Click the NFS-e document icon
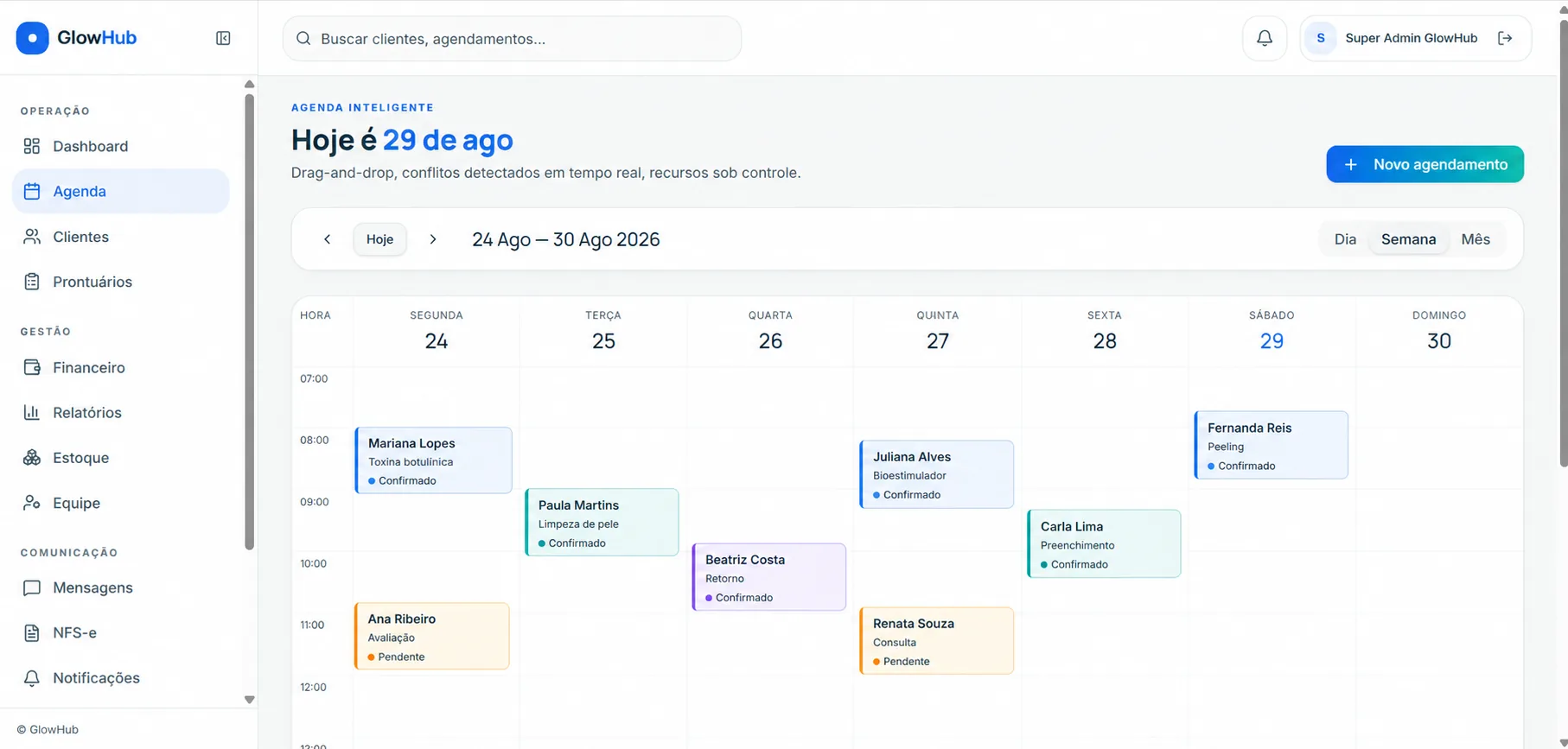The height and width of the screenshot is (749, 1568). pos(32,632)
